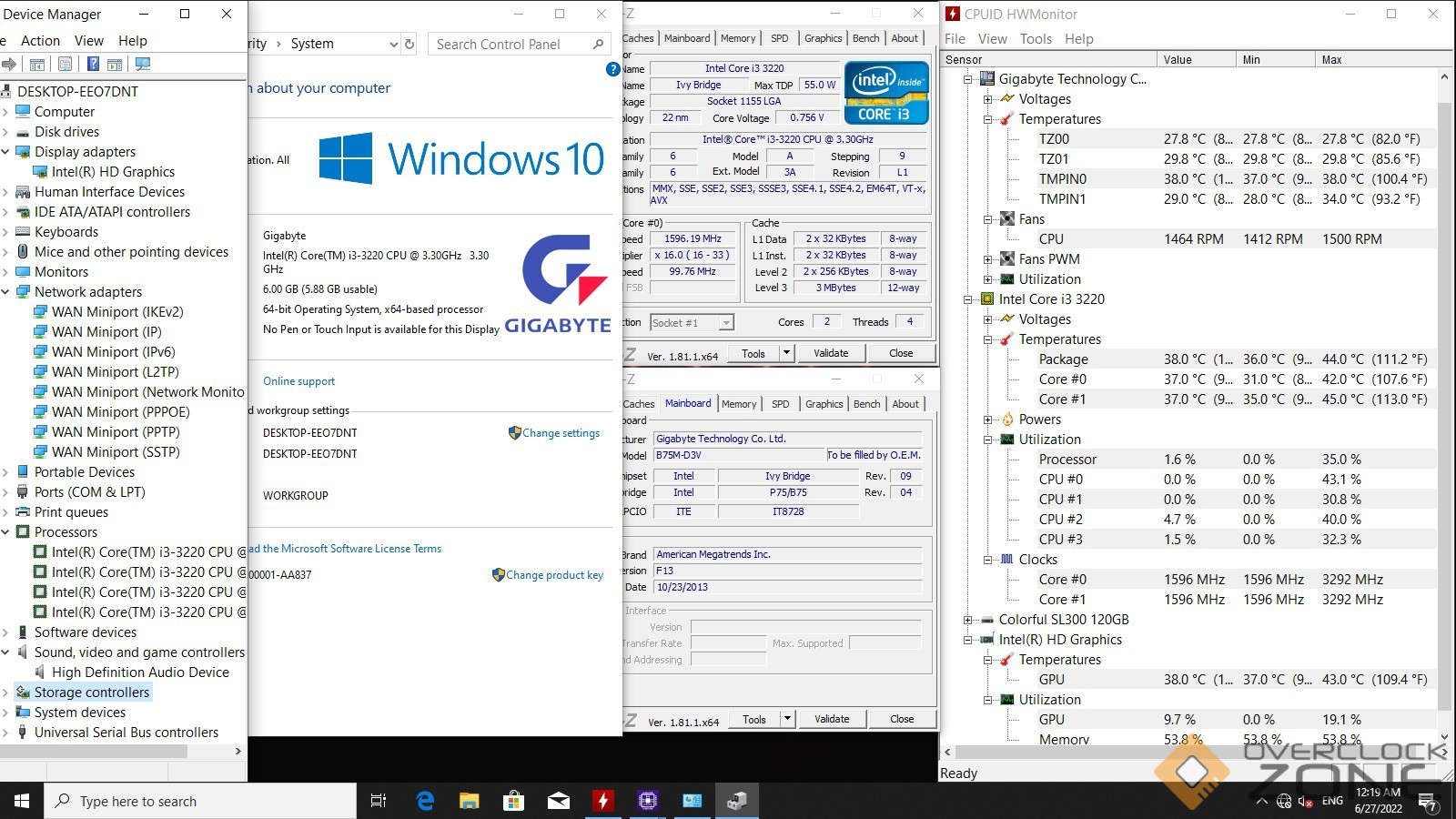
Task: Select High Definition Audio Device
Action: 140,672
